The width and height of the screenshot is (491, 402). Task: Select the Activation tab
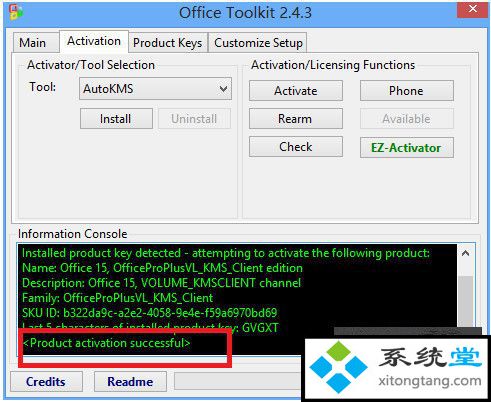click(x=94, y=41)
